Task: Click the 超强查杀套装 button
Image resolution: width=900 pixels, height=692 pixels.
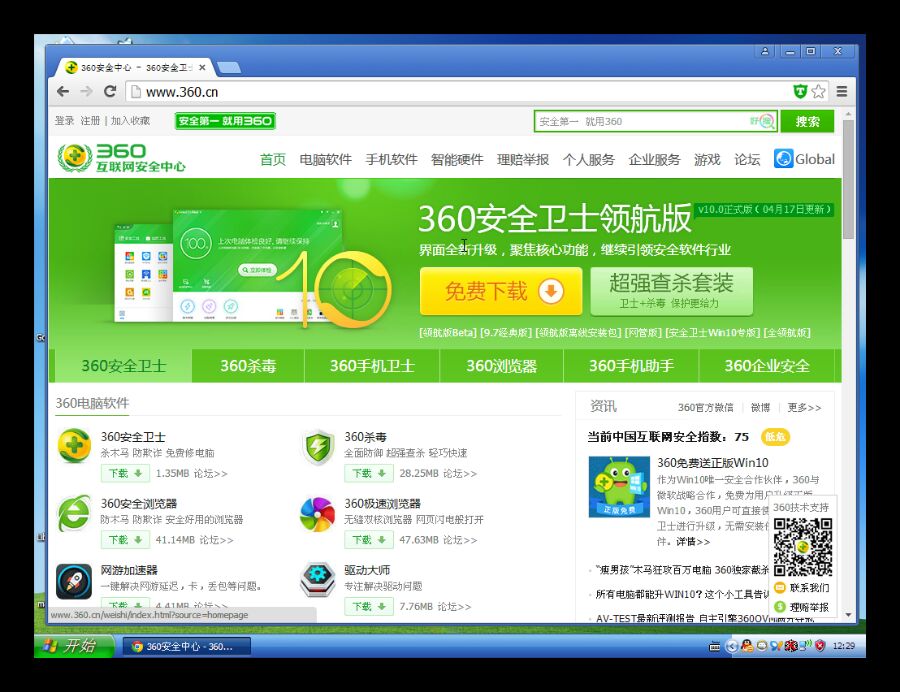Action: (x=672, y=291)
